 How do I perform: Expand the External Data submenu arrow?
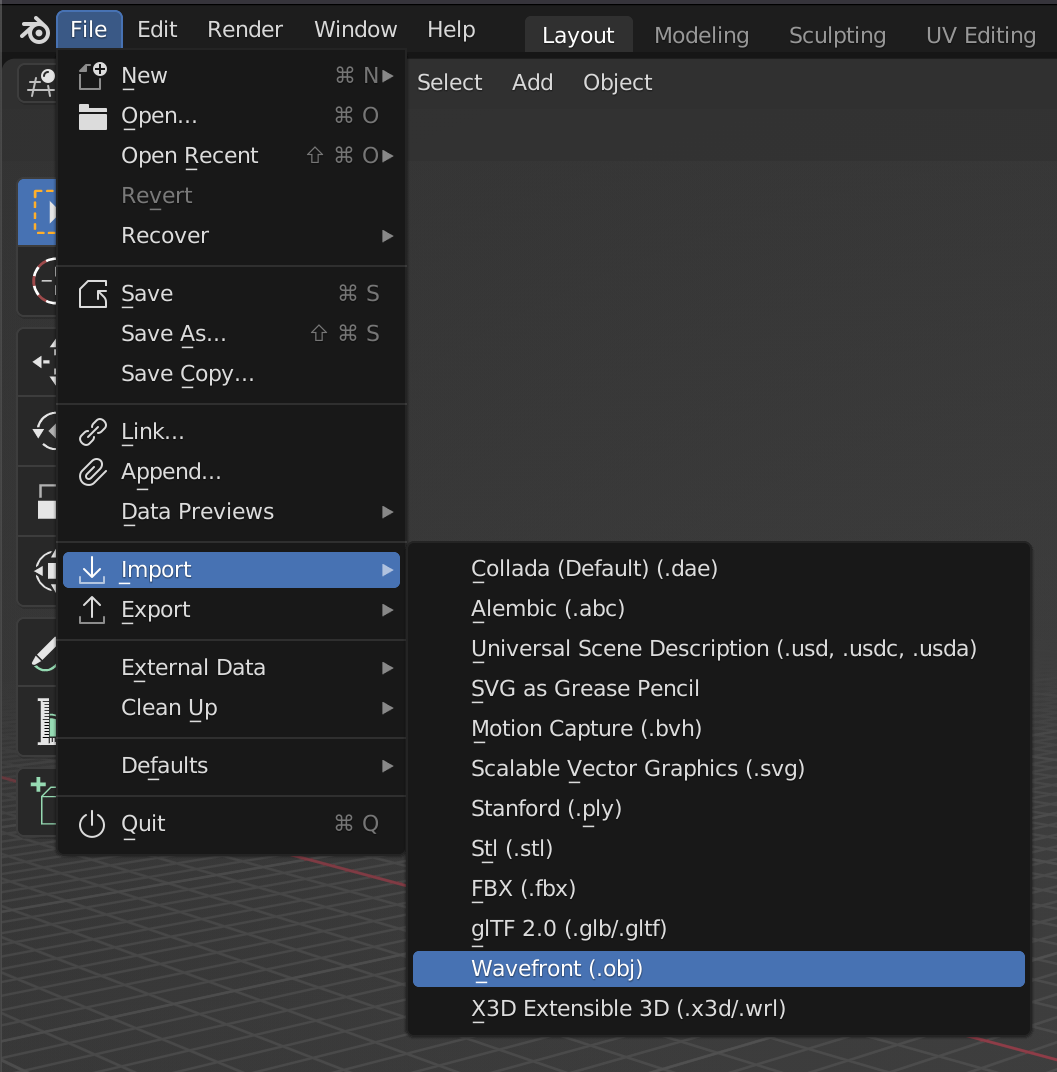click(388, 668)
